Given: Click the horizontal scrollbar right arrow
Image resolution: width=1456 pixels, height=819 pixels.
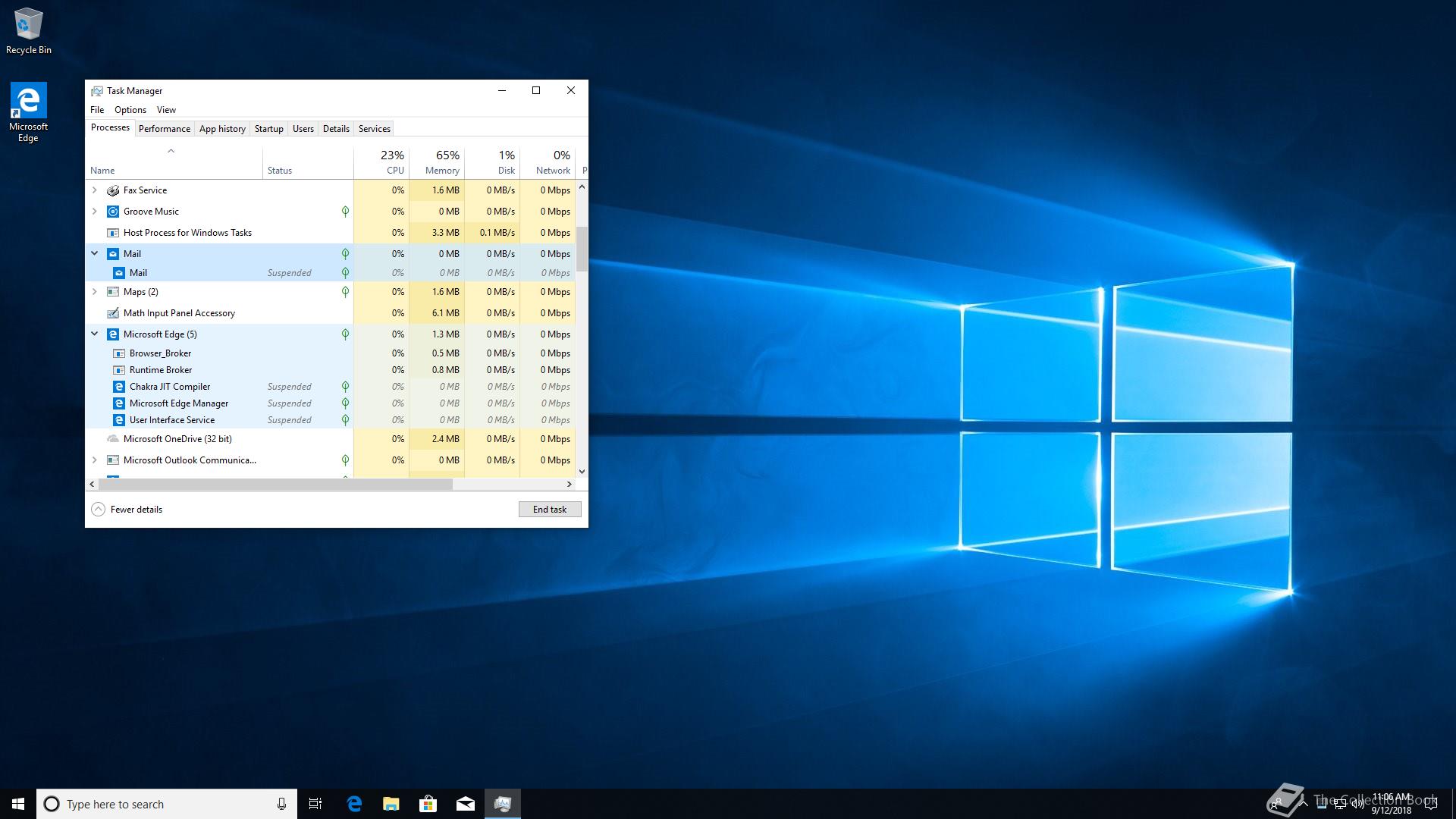Looking at the screenshot, I should [570, 484].
